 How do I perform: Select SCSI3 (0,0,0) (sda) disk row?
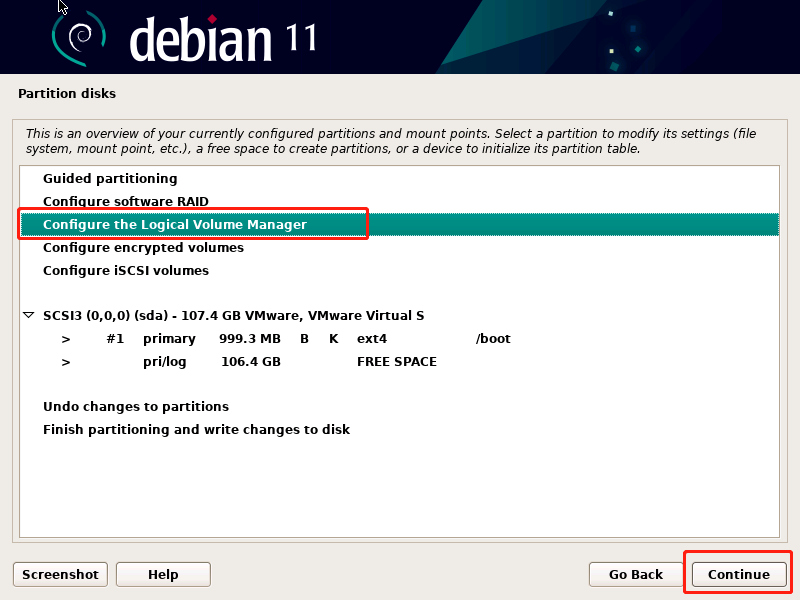tap(234, 315)
